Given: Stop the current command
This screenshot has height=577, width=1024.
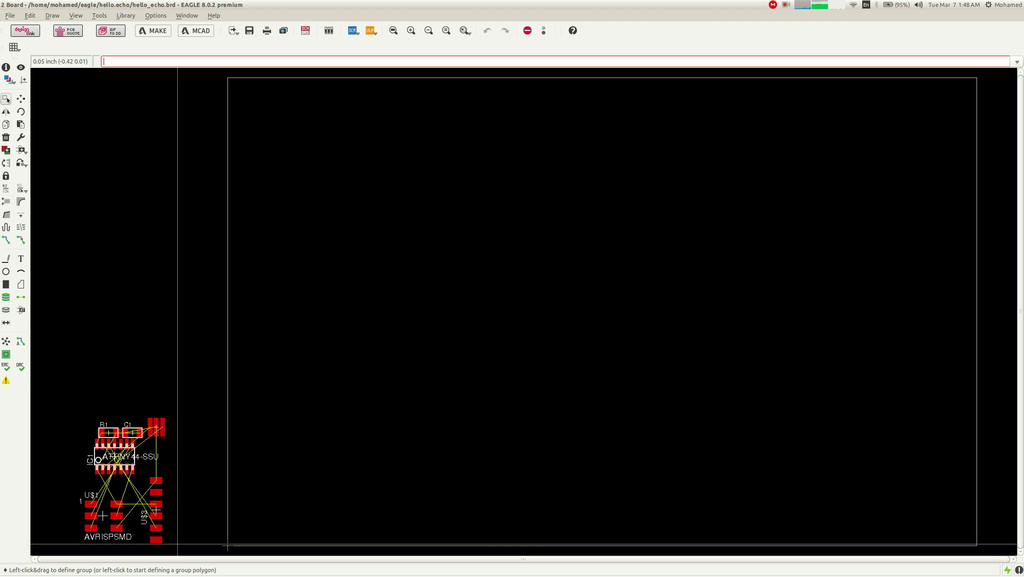Looking at the screenshot, I should tap(527, 31).
